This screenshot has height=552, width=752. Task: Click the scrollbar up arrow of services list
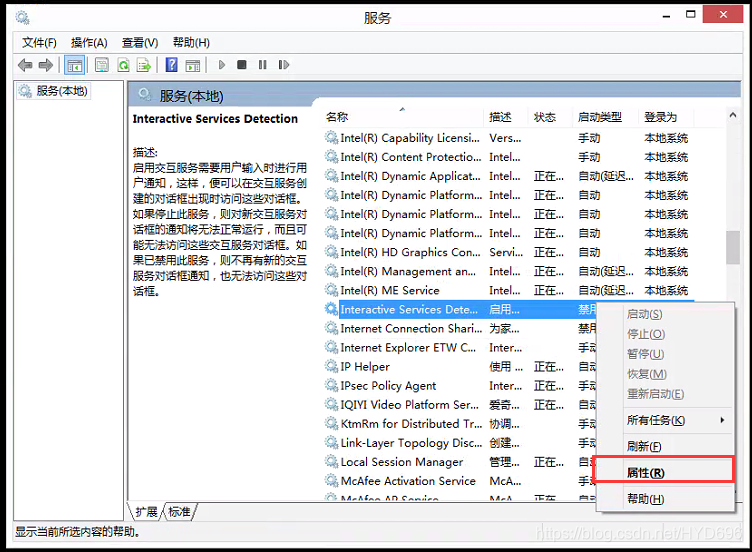[733, 115]
